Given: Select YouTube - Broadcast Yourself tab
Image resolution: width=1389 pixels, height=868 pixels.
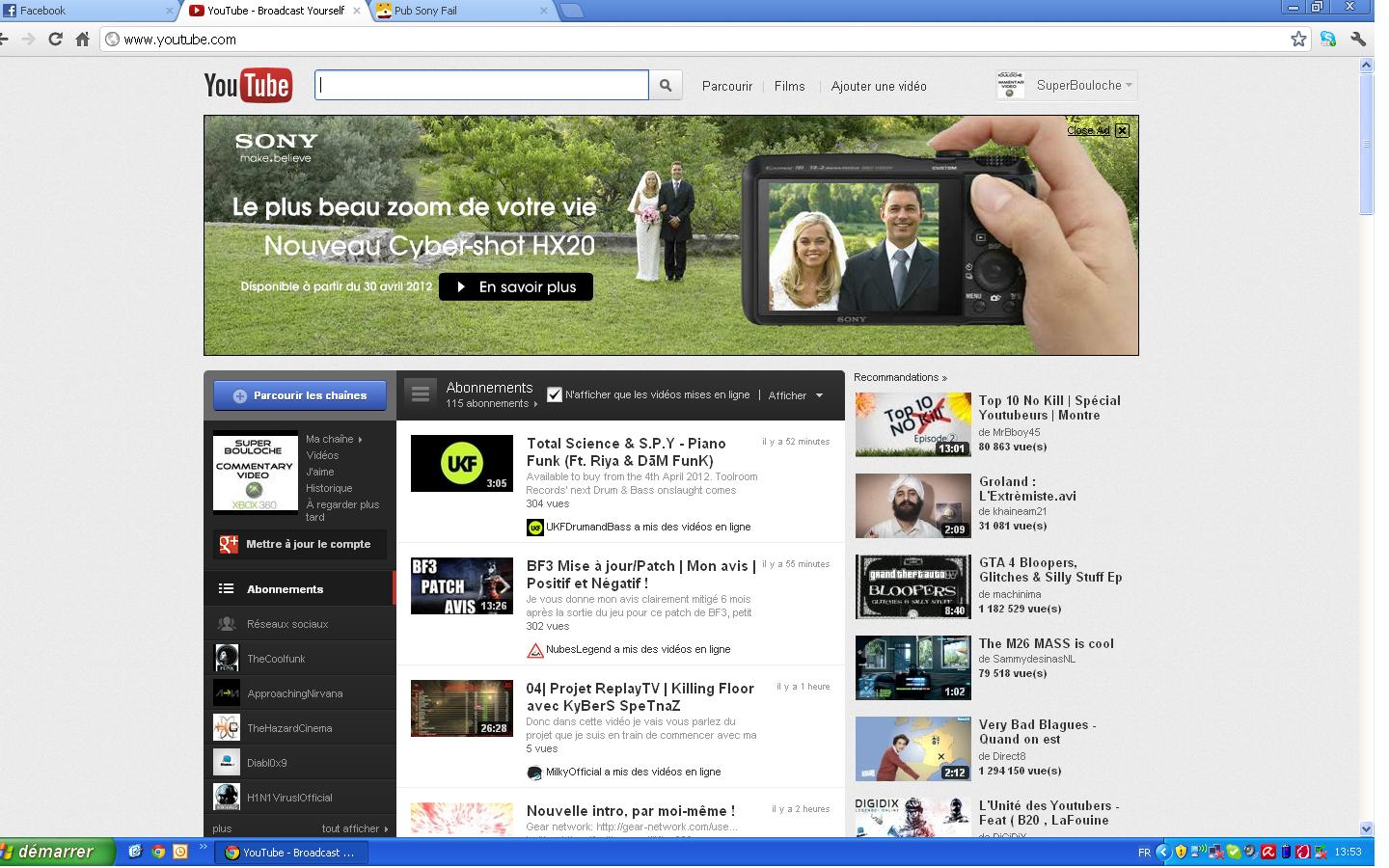Looking at the screenshot, I should 276,11.
